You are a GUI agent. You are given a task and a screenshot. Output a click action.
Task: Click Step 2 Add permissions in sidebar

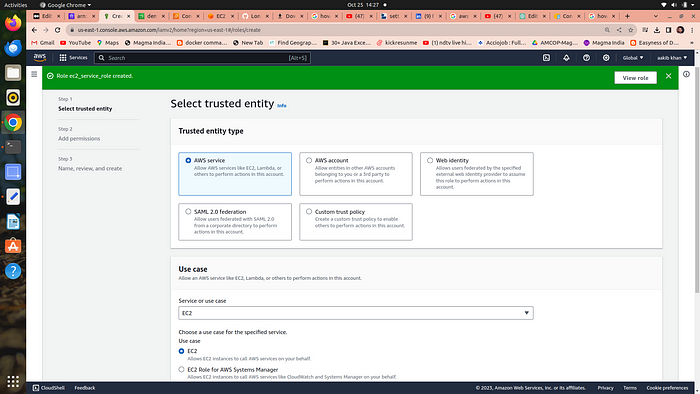pyautogui.click(x=79, y=138)
